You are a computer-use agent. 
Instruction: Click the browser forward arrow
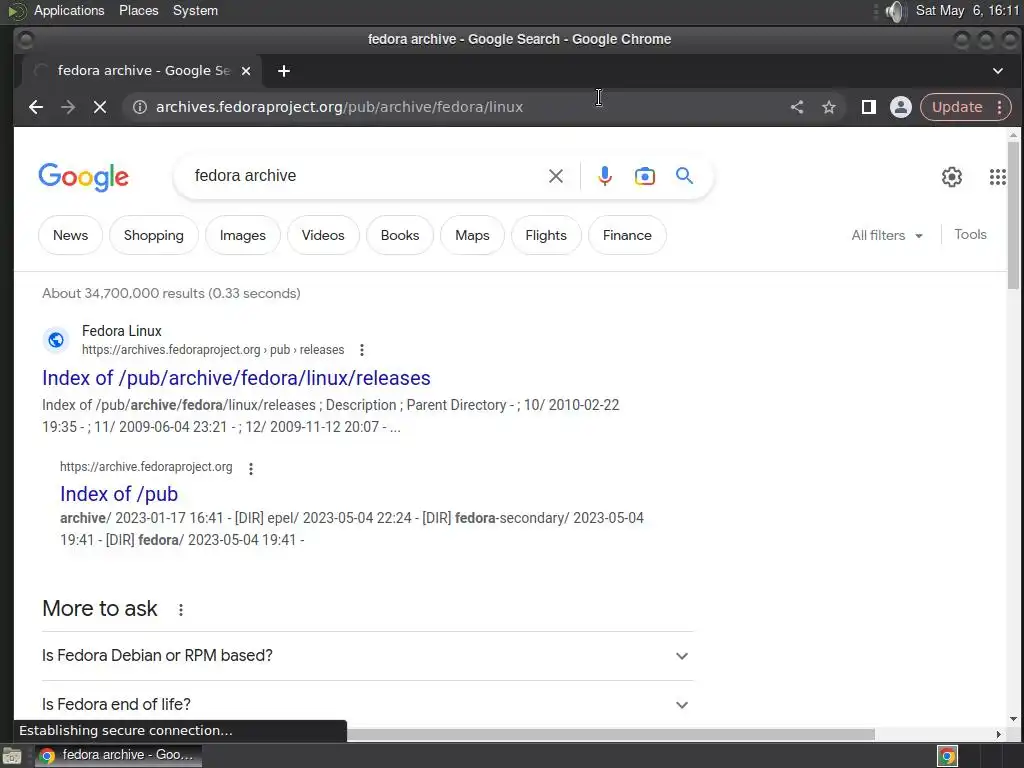point(68,107)
